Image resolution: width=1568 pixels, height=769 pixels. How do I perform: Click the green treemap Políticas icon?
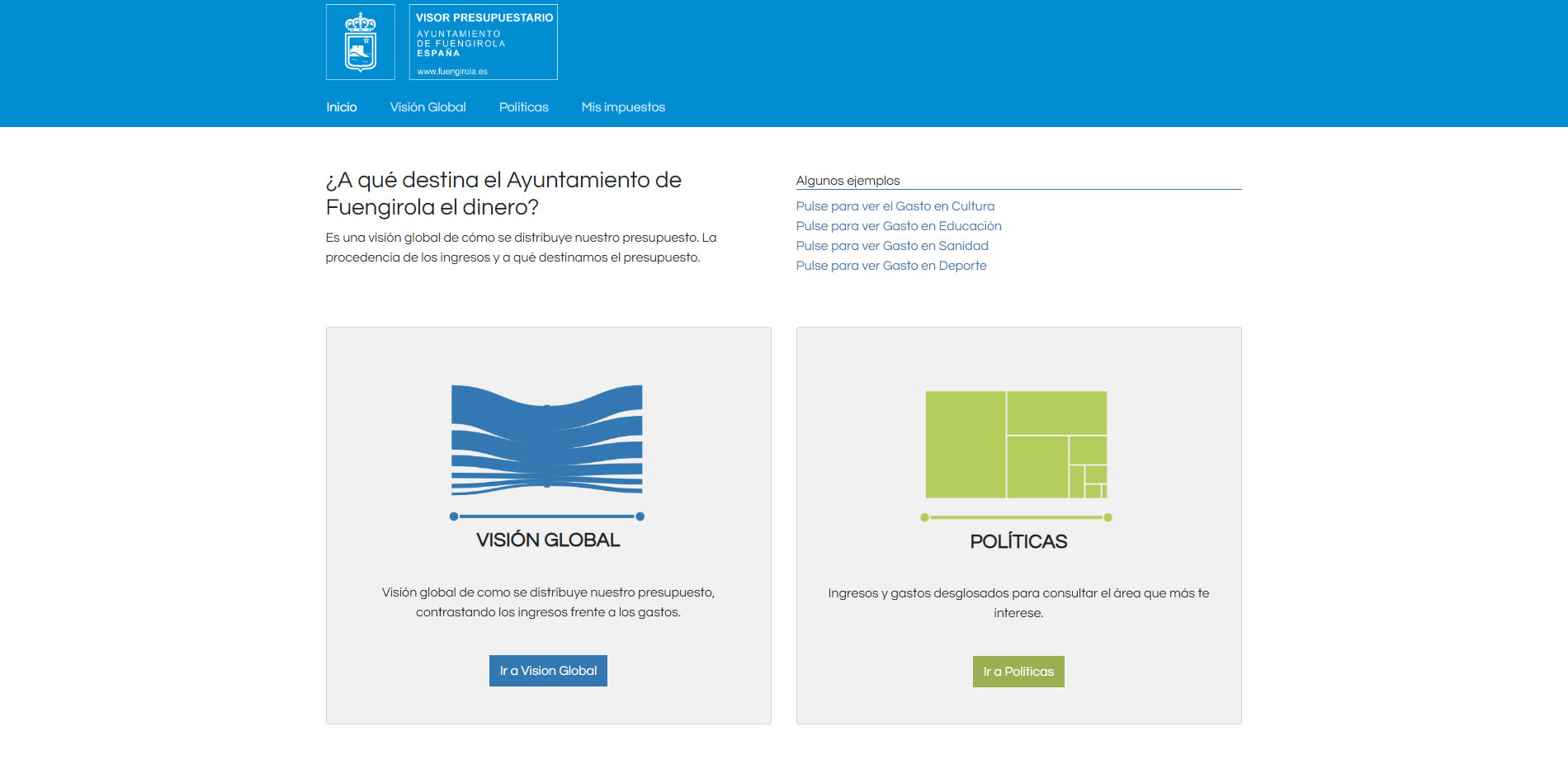(x=1016, y=445)
